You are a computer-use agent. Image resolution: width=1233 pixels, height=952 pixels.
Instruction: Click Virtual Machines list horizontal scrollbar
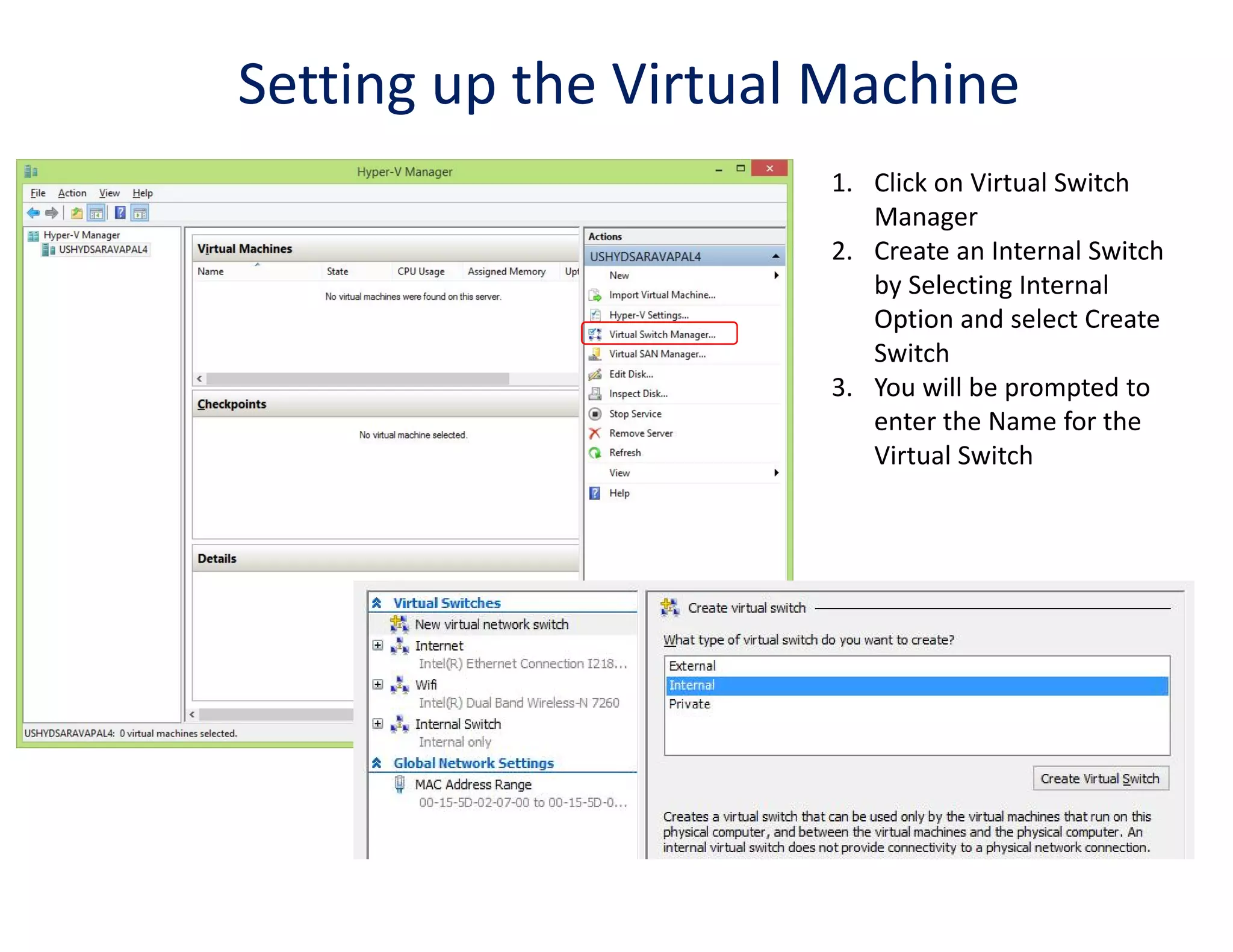(x=358, y=379)
